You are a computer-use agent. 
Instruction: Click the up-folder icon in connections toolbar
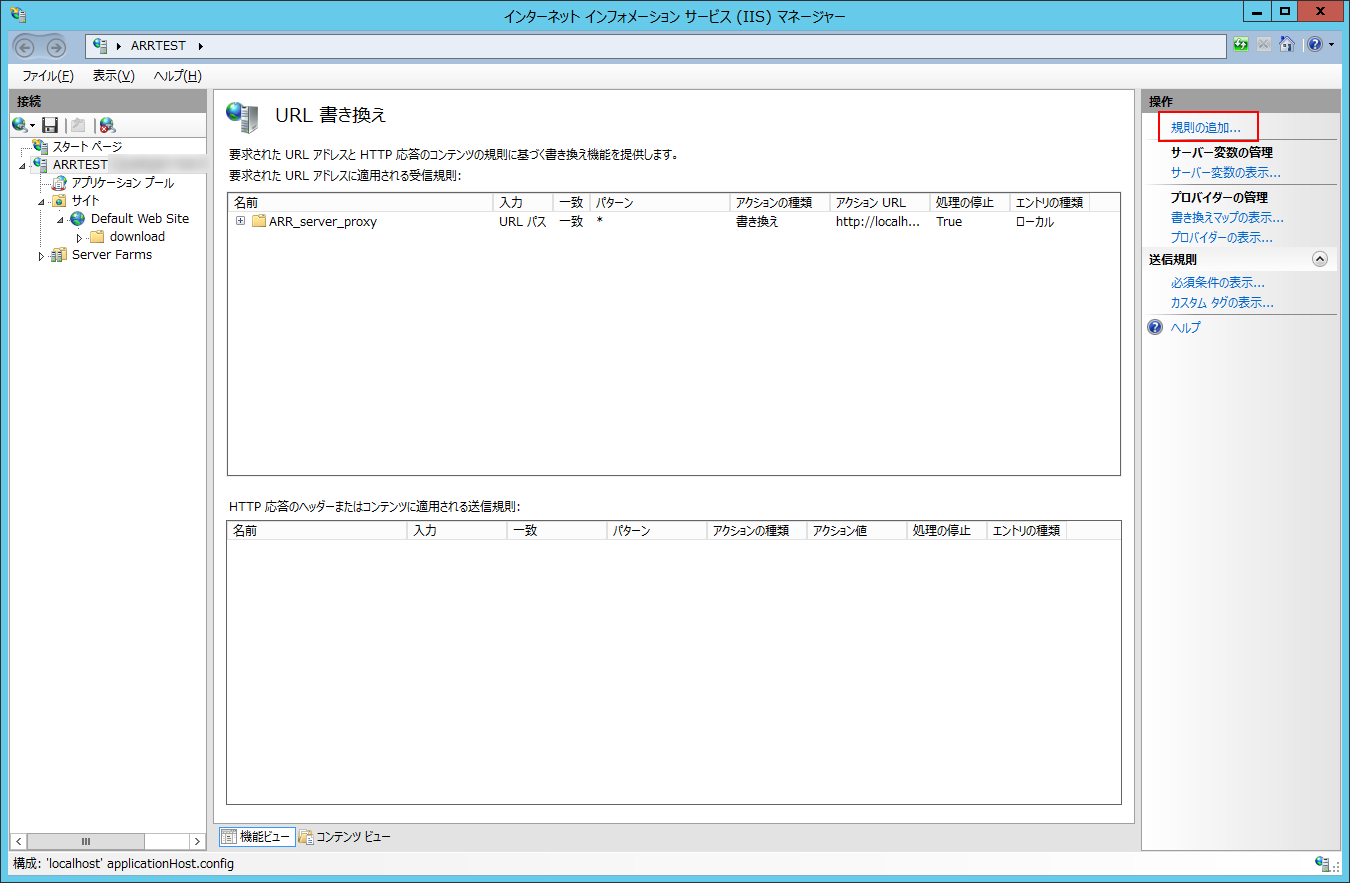[x=77, y=125]
